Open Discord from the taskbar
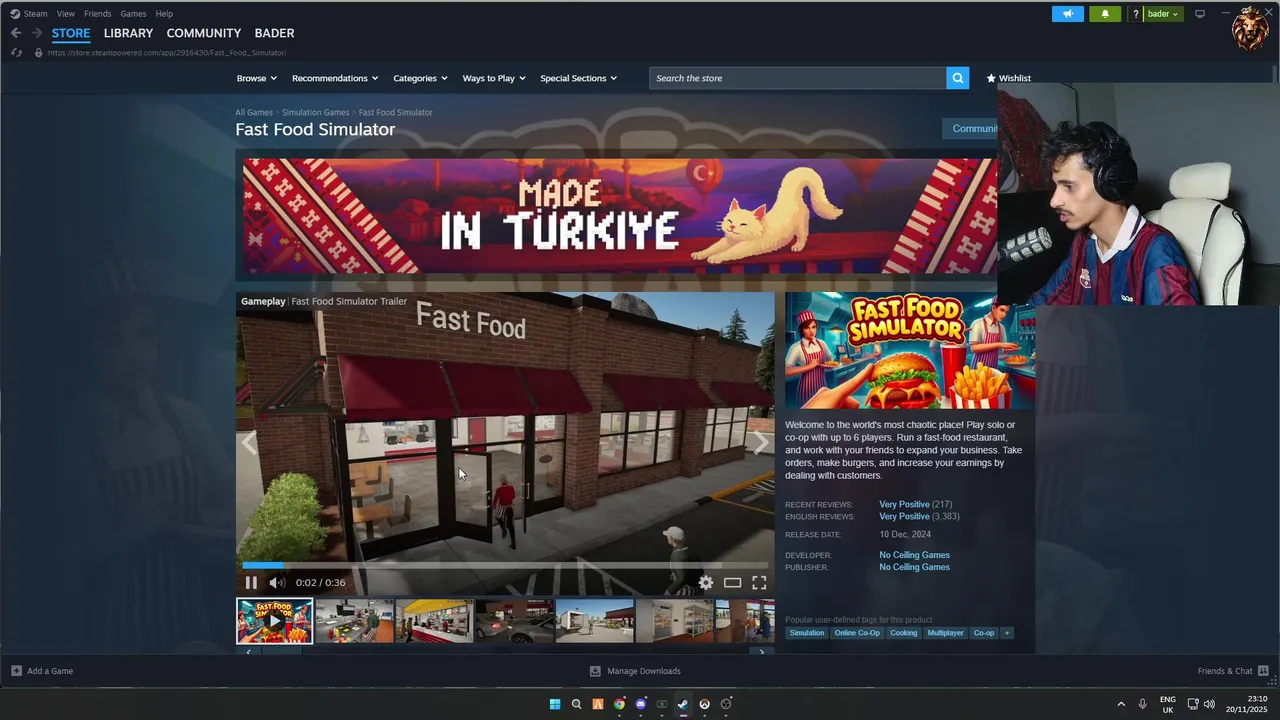 coord(641,704)
